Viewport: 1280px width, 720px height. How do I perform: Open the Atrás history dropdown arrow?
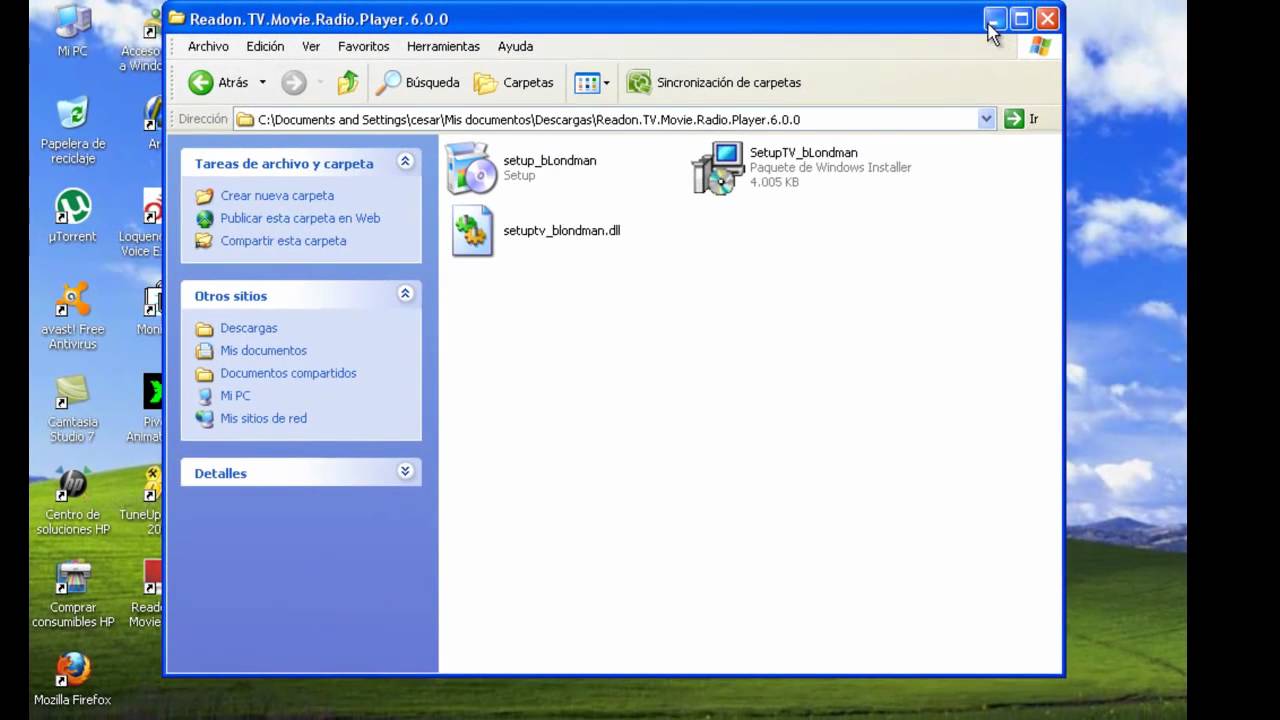[263, 83]
